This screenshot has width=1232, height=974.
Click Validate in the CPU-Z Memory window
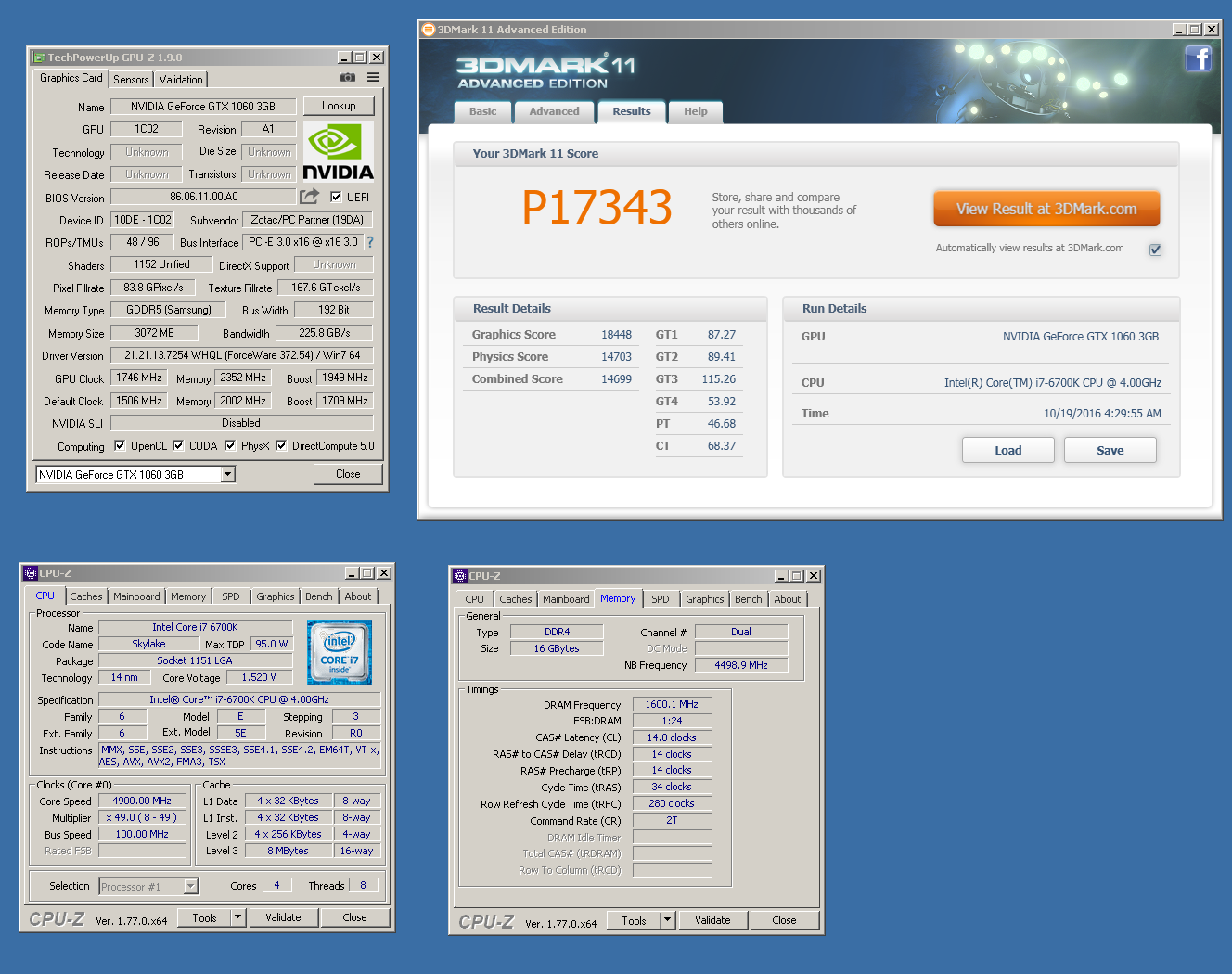click(x=712, y=920)
